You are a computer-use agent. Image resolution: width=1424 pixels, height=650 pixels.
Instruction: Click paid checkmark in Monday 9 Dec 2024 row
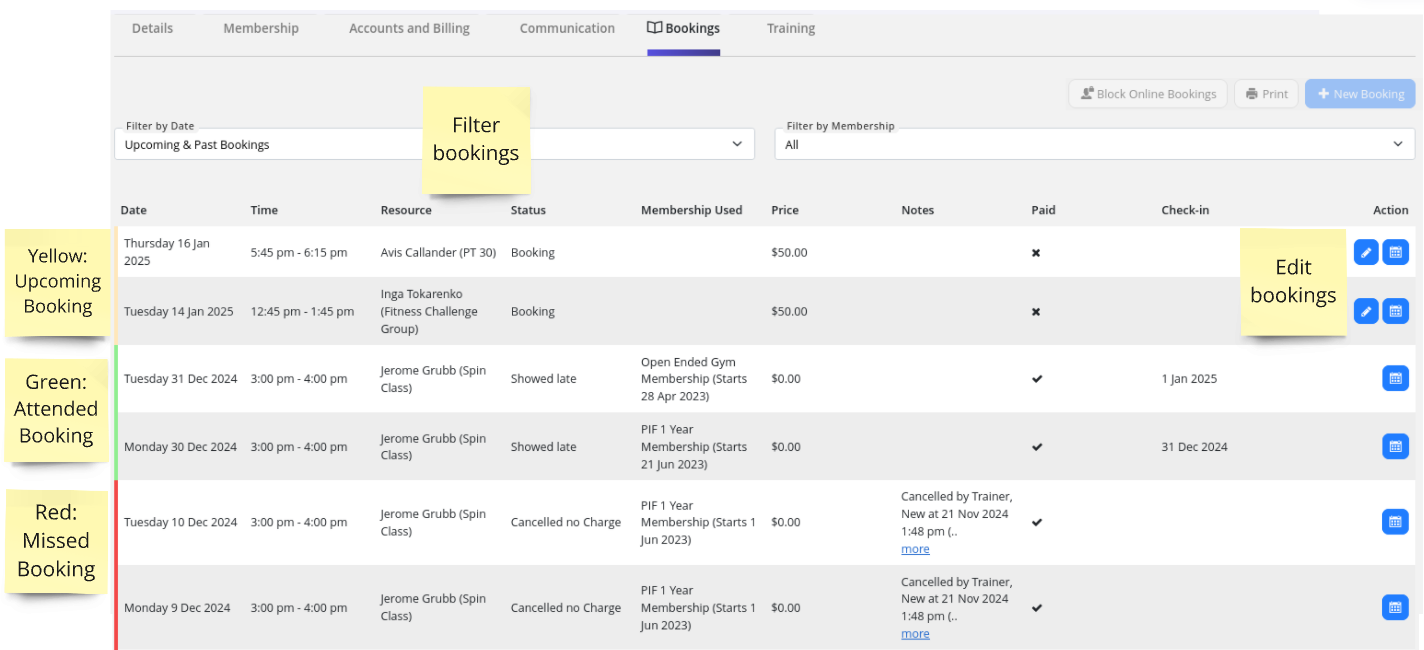point(1037,607)
